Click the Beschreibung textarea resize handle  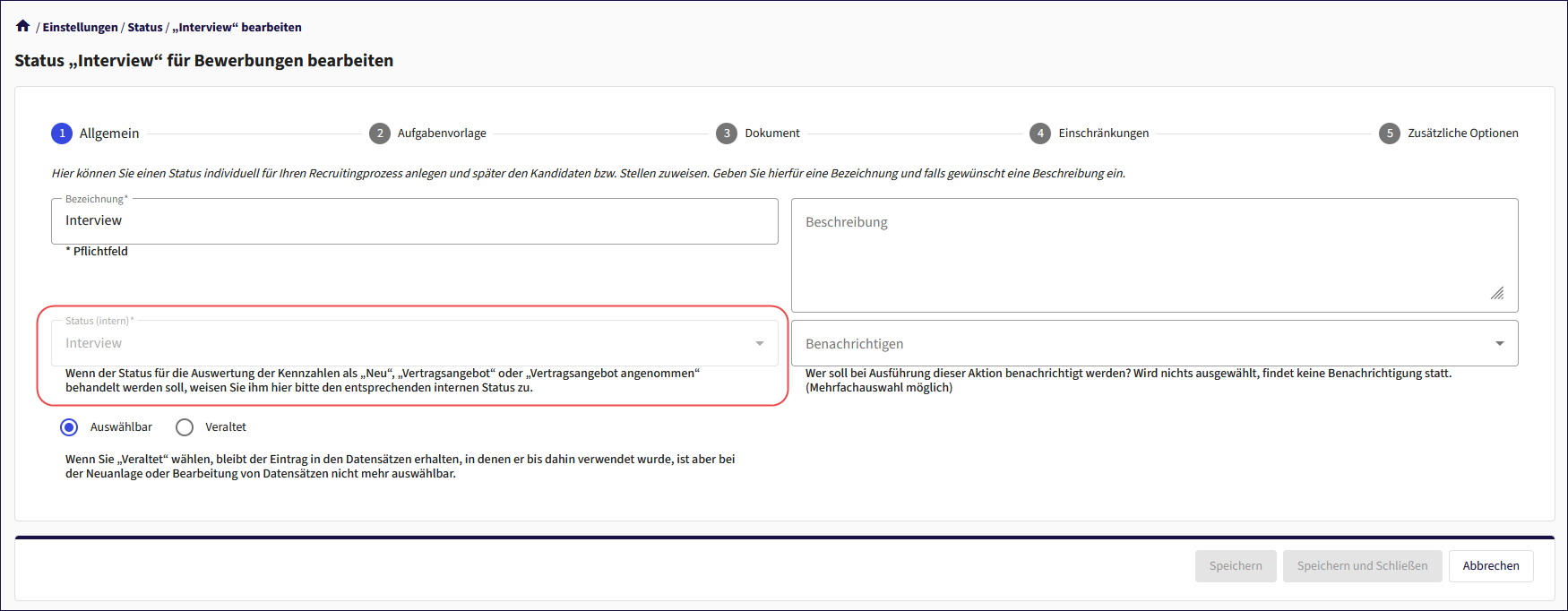point(1497,293)
